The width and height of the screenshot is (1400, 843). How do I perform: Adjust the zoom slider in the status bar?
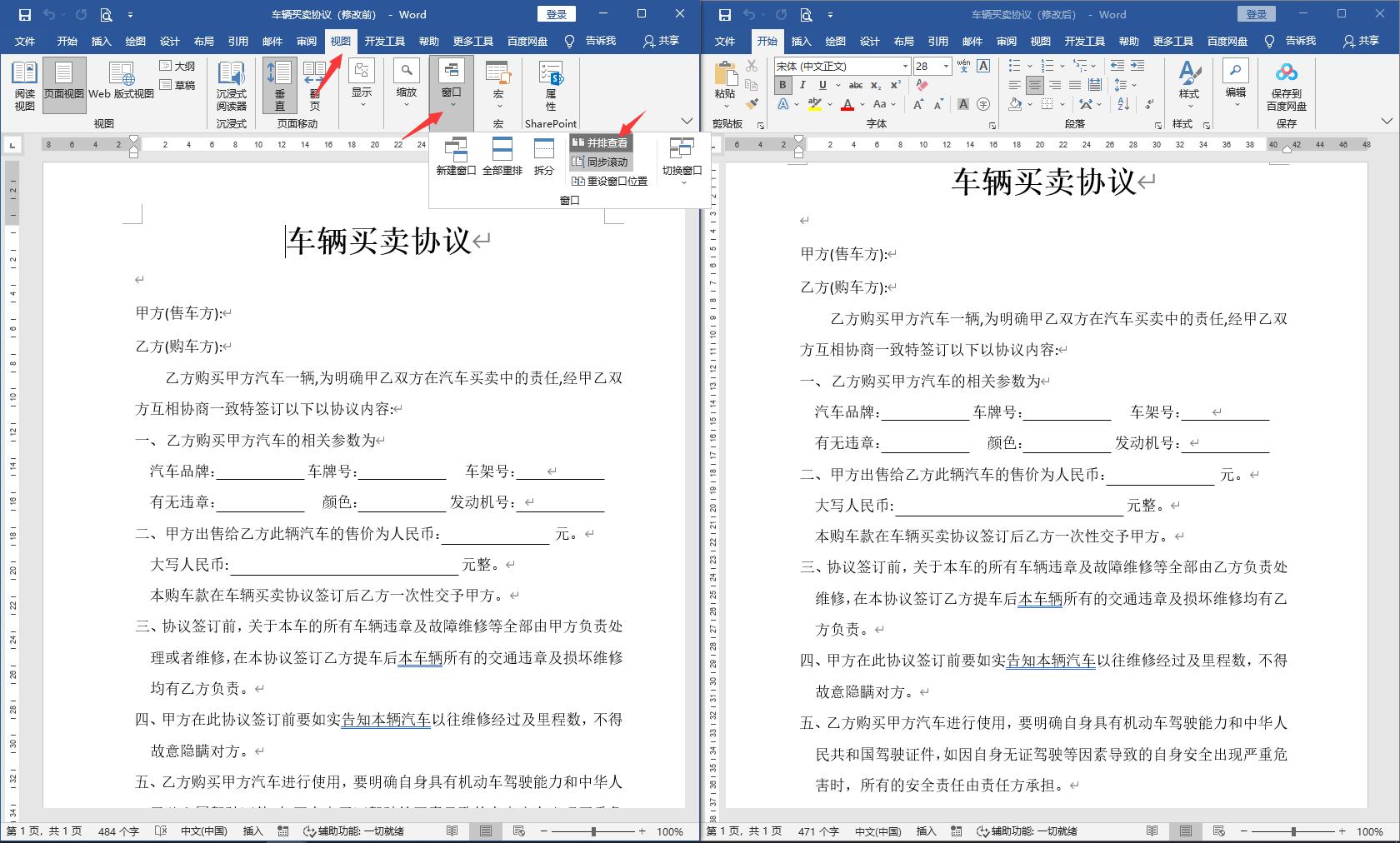tap(593, 831)
